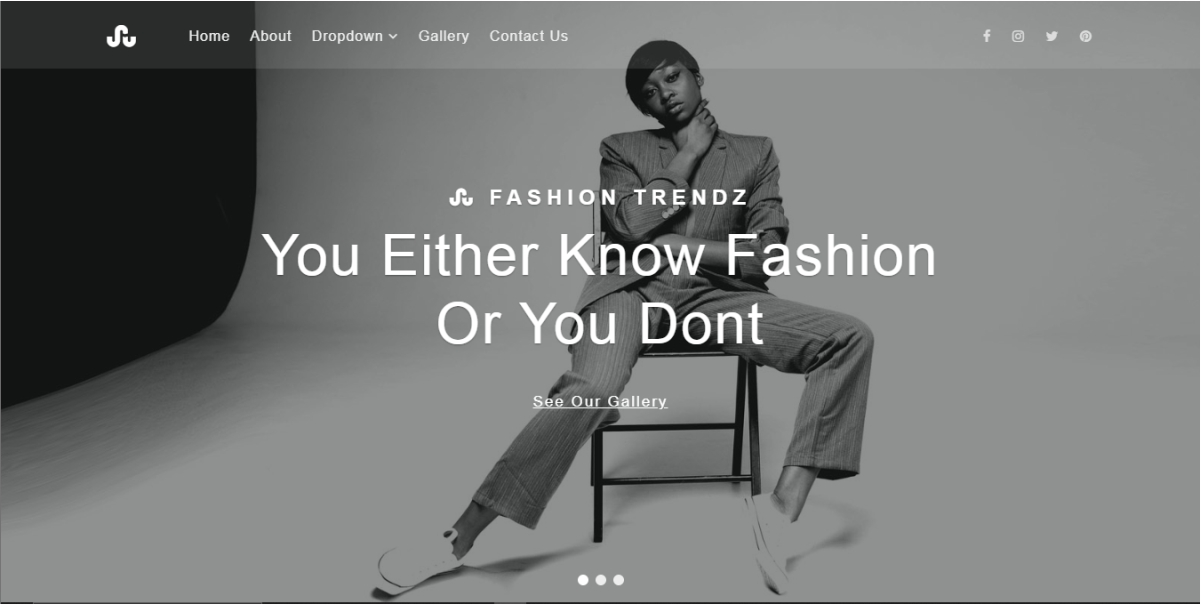Open the Pinterest icon link
The height and width of the screenshot is (605, 1201).
click(1086, 36)
